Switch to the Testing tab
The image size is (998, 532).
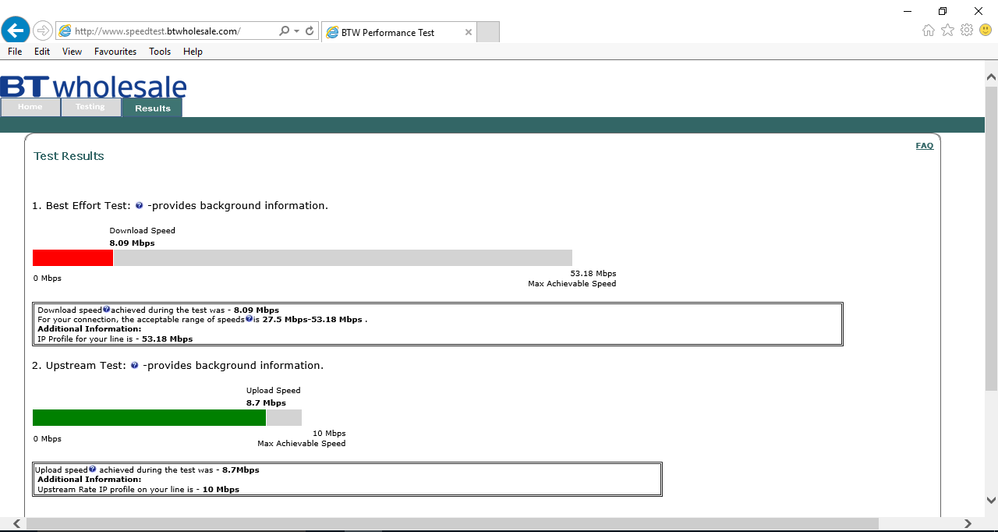click(90, 107)
